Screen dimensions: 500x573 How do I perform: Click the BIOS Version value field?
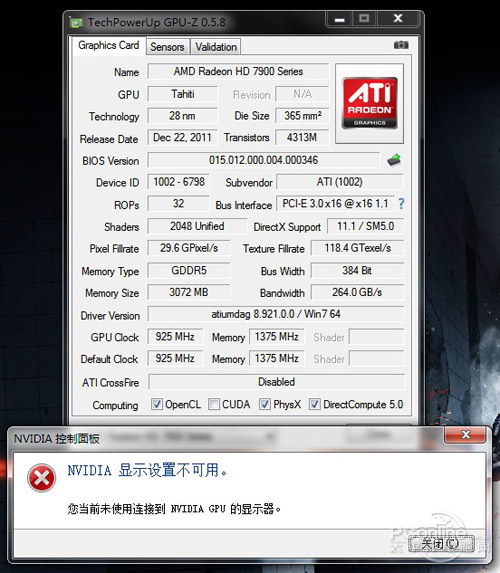coord(264,160)
